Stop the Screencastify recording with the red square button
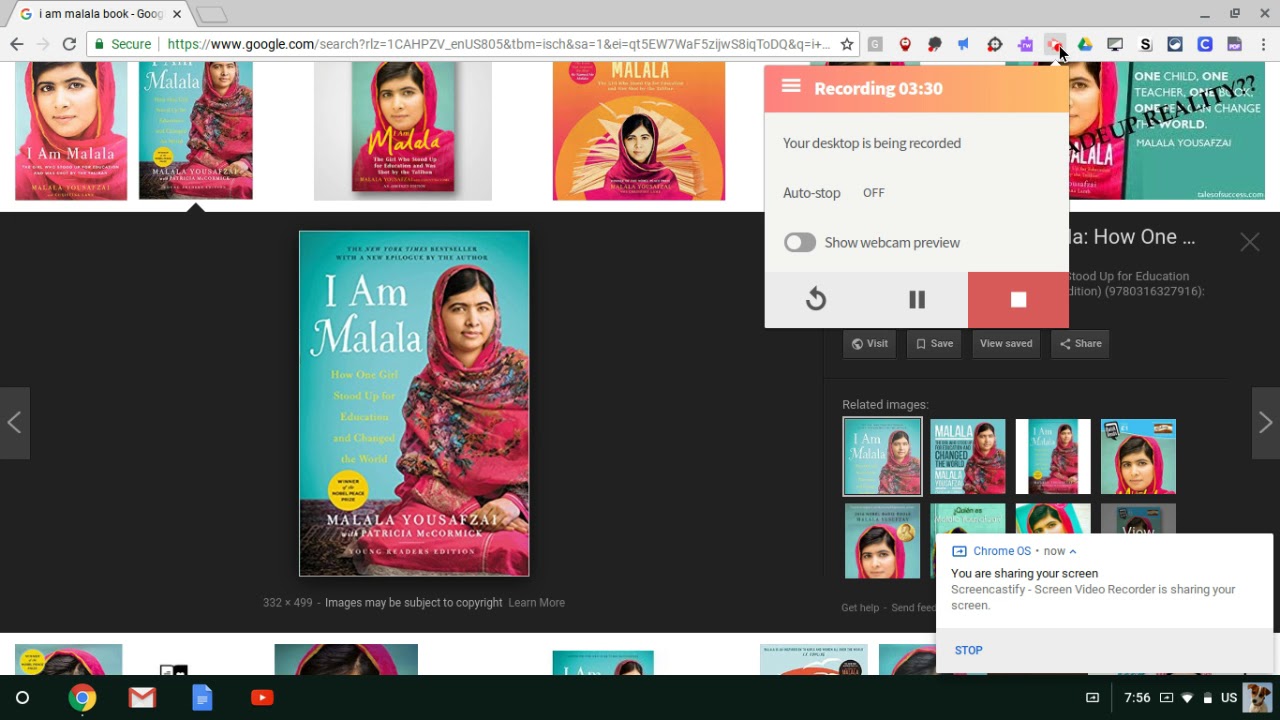The image size is (1280, 720). 1018,300
